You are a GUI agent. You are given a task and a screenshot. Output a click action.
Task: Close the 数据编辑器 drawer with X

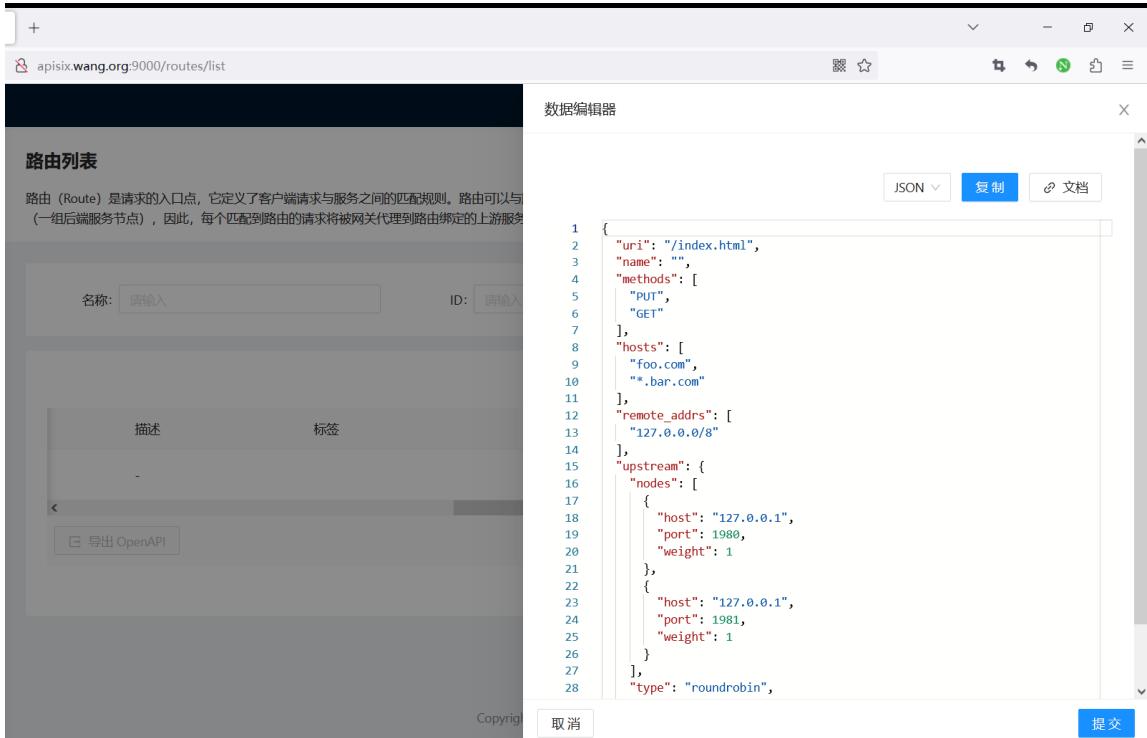(1124, 110)
